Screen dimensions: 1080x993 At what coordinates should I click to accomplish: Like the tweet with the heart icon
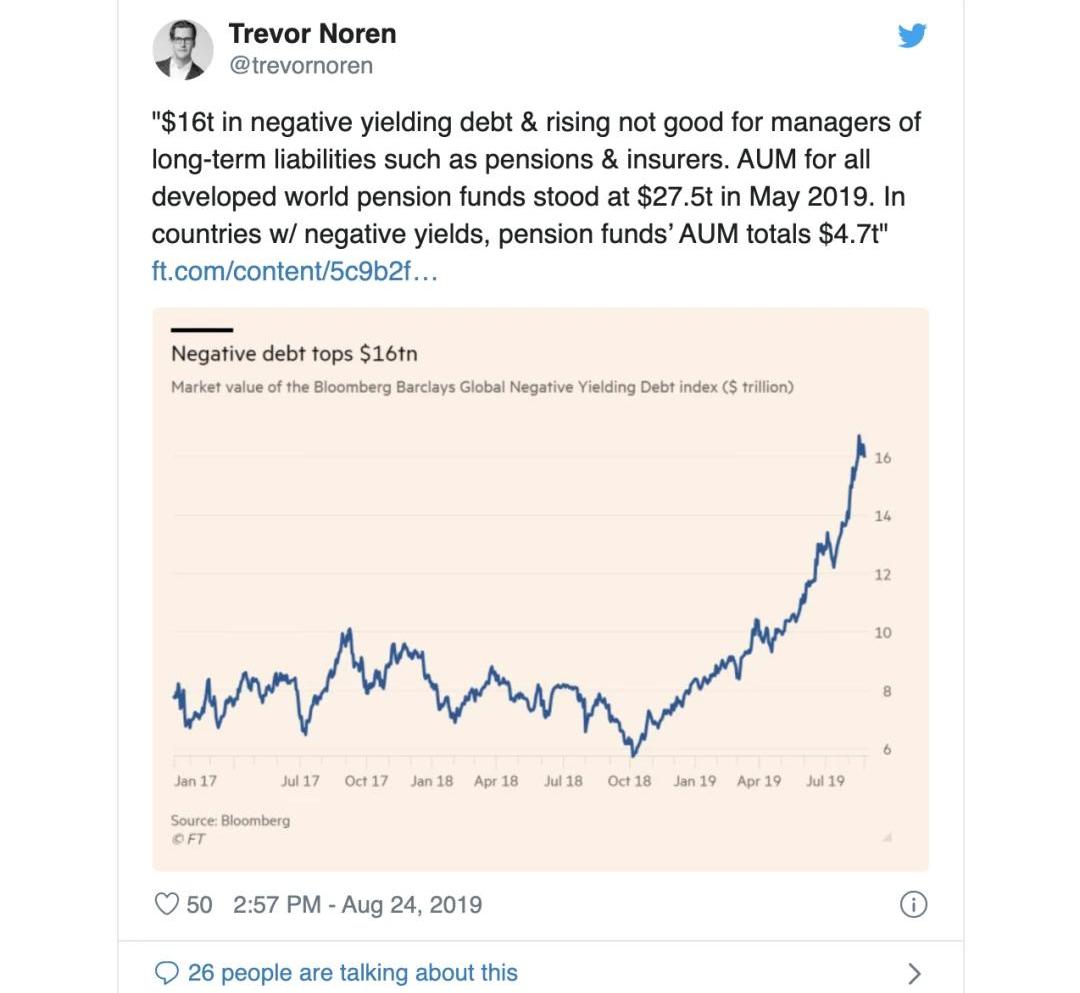pos(165,905)
